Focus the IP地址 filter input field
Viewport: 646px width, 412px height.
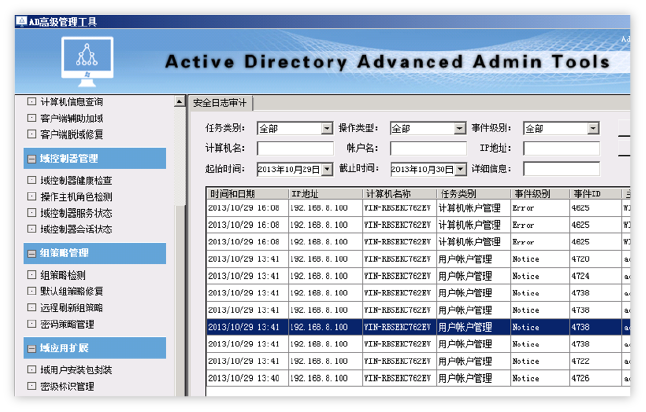(562, 148)
